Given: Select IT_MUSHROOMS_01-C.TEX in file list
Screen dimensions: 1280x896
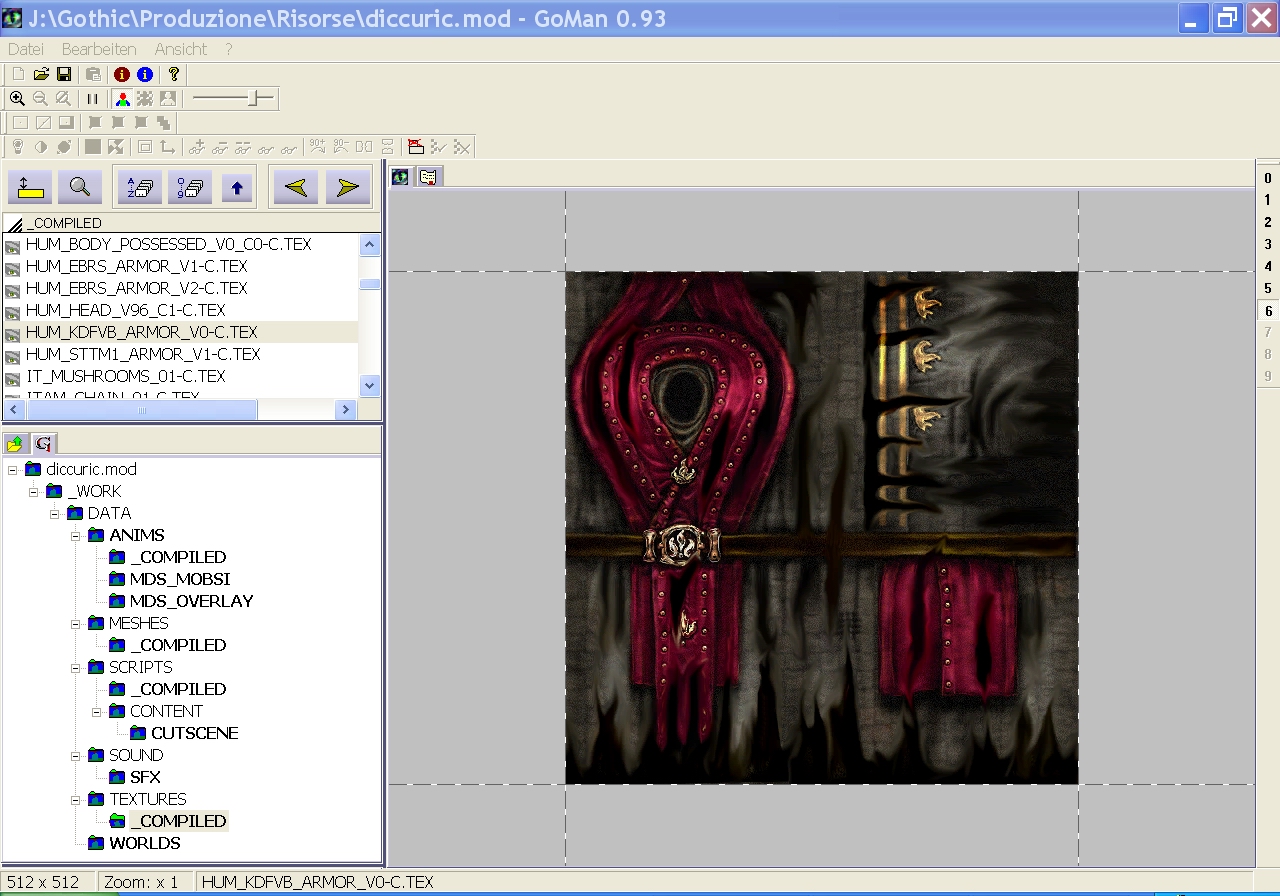Looking at the screenshot, I should pyautogui.click(x=126, y=376).
